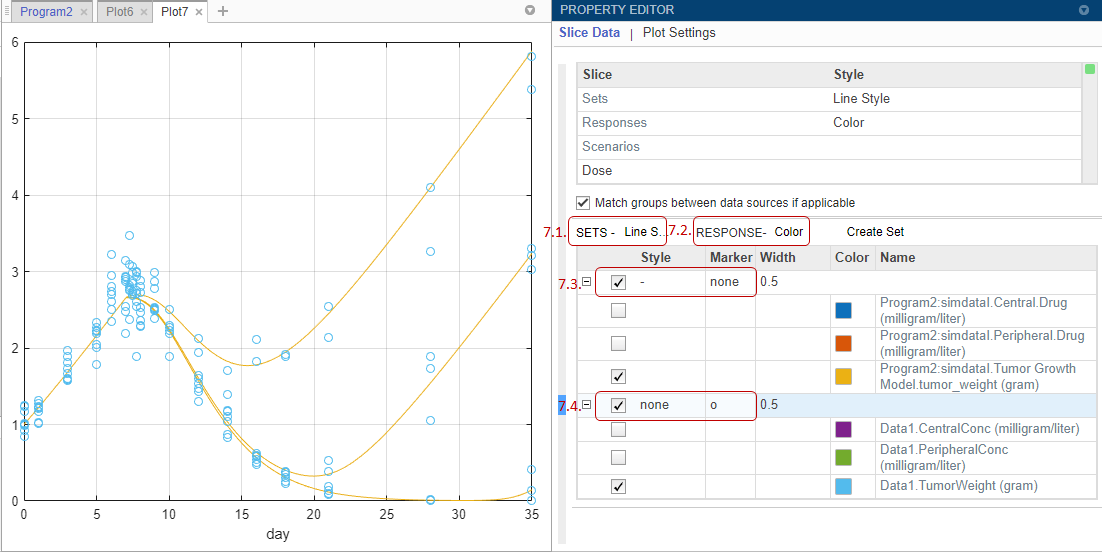Screen dimensions: 1102x552
Task: Open document tabs dropdown arrow
Action: [x=530, y=11]
